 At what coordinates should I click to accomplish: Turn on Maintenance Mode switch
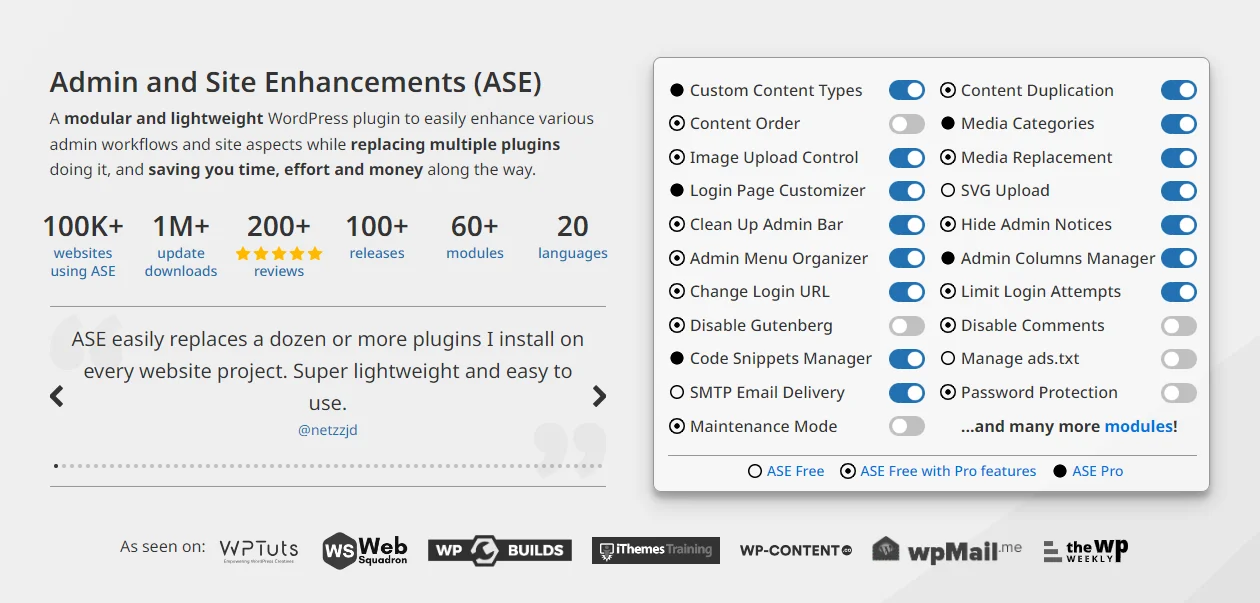click(x=907, y=426)
